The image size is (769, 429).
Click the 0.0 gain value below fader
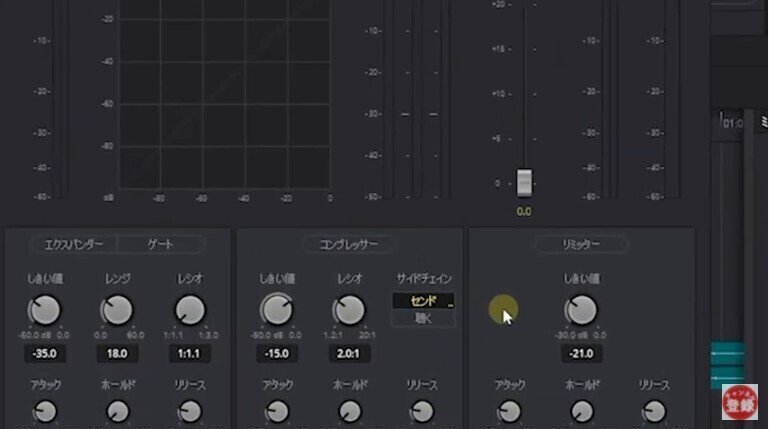(524, 211)
